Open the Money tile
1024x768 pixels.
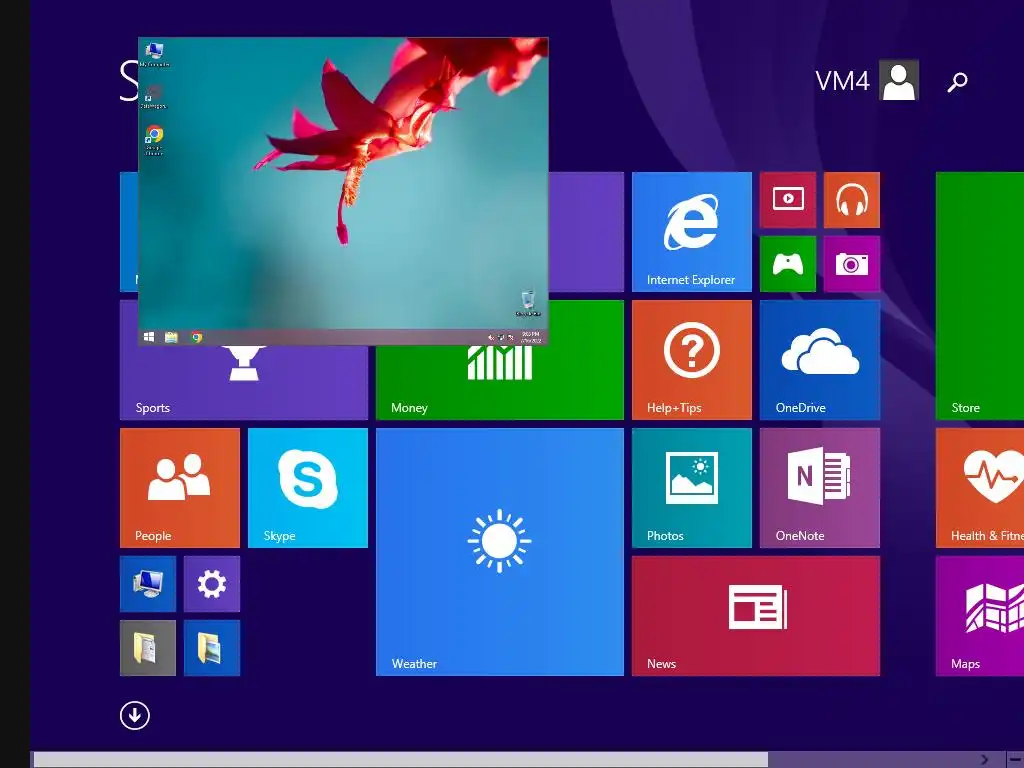(x=500, y=385)
